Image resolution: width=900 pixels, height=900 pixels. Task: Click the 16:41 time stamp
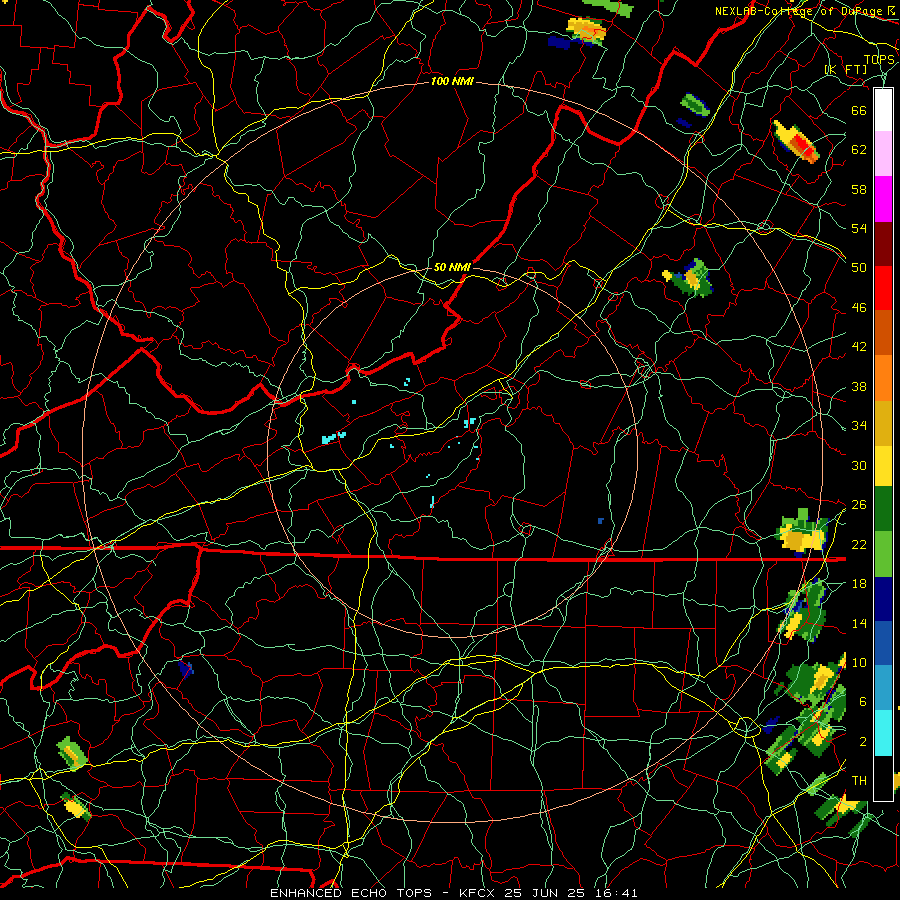615,893
